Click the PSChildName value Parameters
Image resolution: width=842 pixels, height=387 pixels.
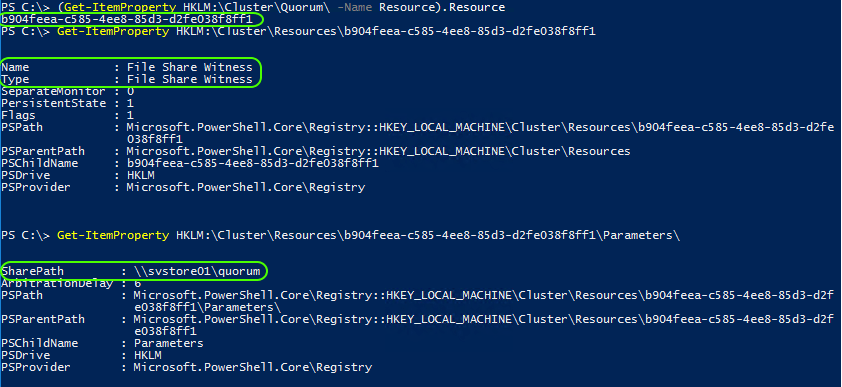pos(169,344)
